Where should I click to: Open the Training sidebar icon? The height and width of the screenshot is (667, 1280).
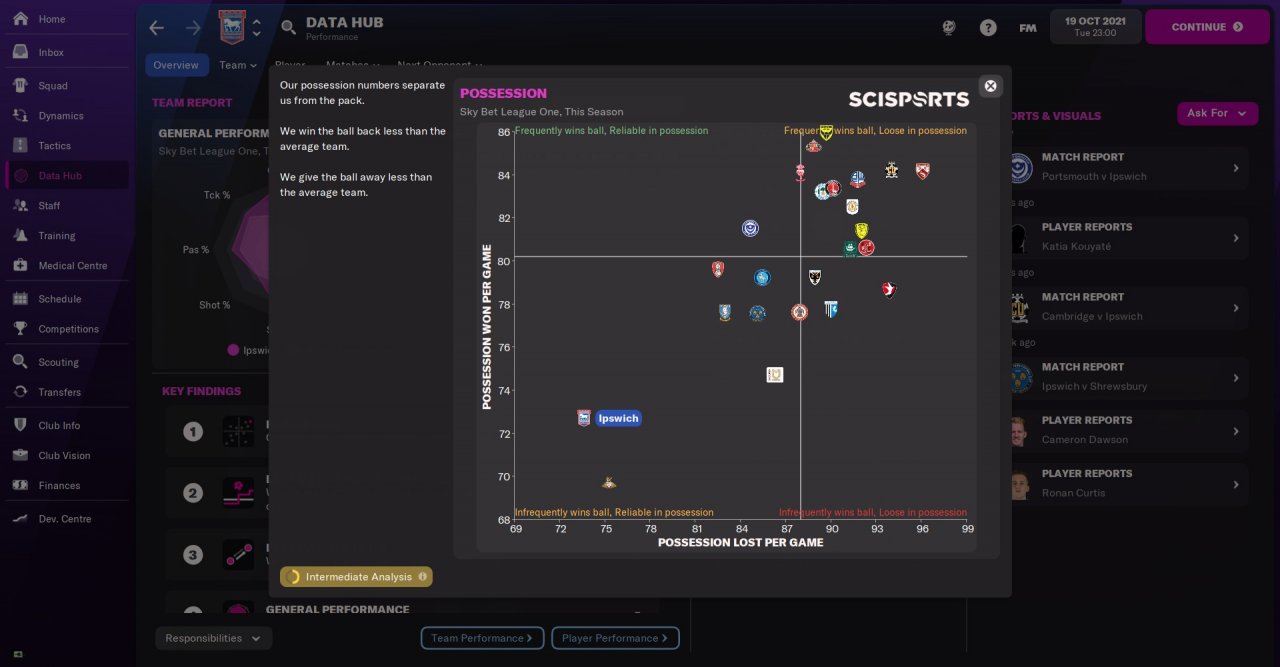point(20,236)
